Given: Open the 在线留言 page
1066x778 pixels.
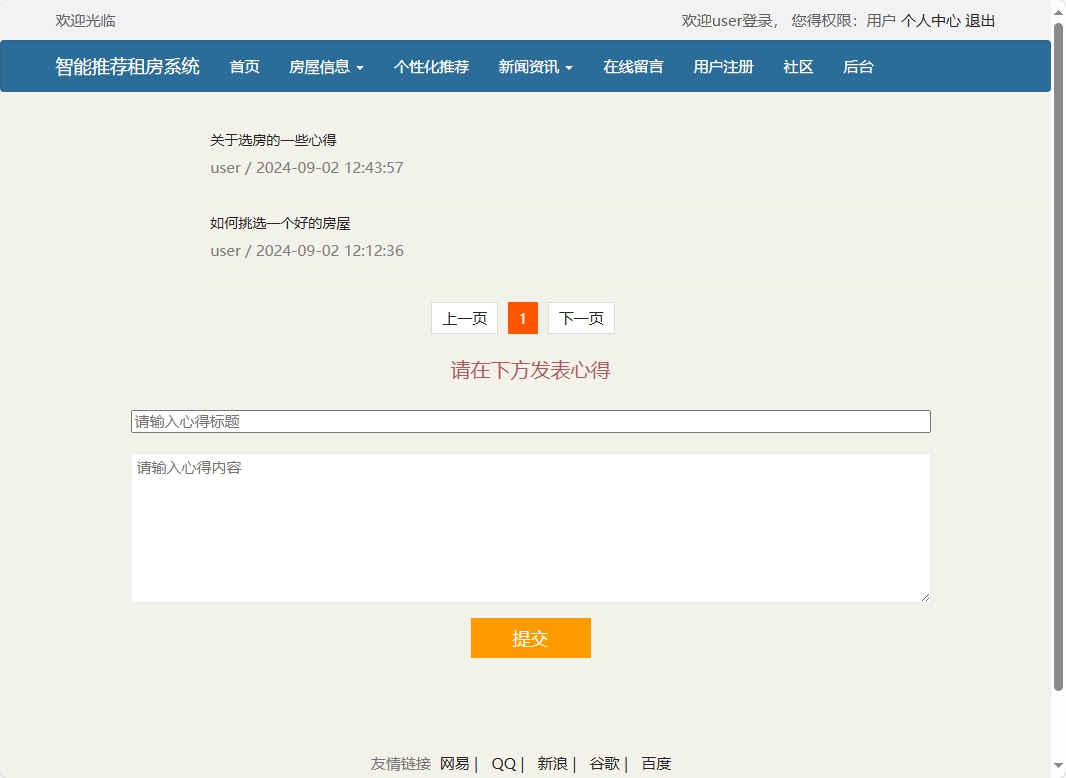Looking at the screenshot, I should point(632,66).
